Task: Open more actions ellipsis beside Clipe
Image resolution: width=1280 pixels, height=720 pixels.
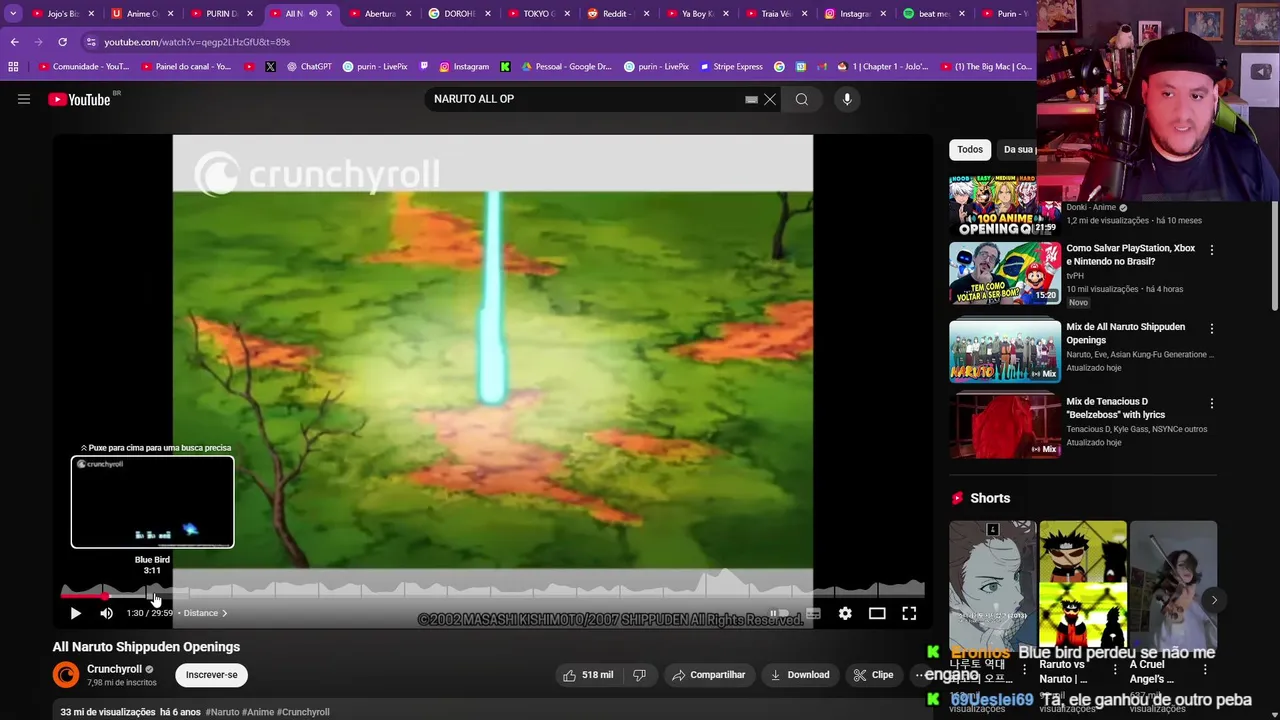Action: (920, 675)
